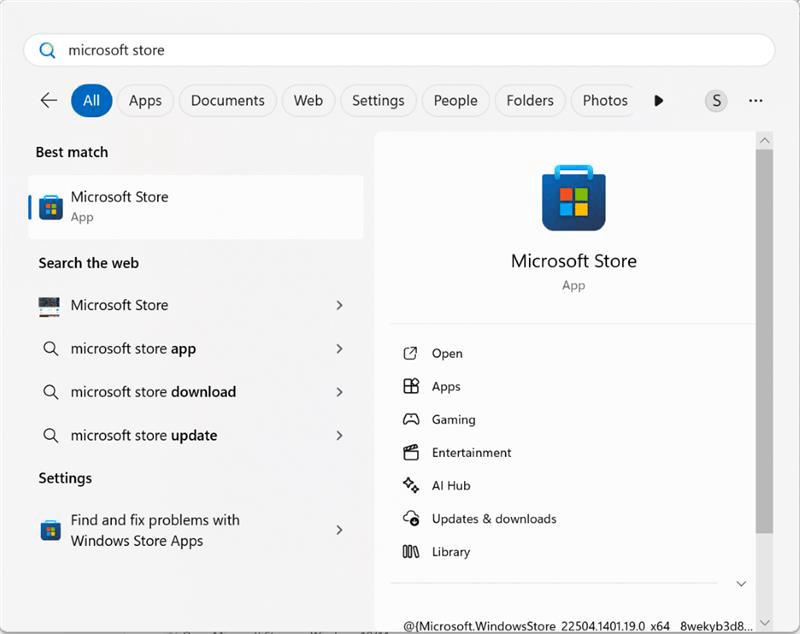Choose the AI Hub action label
This screenshot has height=634, width=800.
point(451,486)
